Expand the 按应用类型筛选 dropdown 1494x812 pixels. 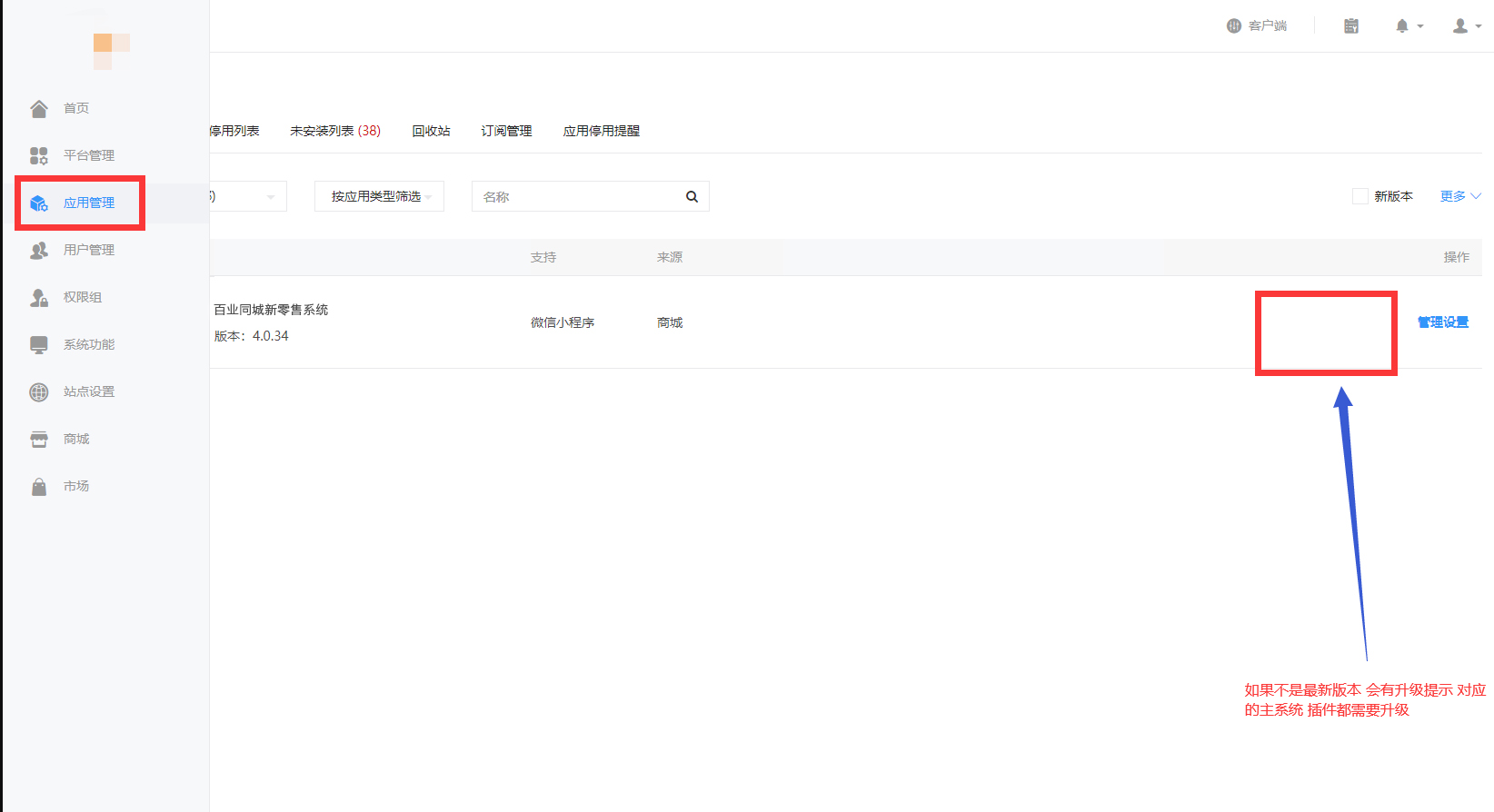[379, 197]
